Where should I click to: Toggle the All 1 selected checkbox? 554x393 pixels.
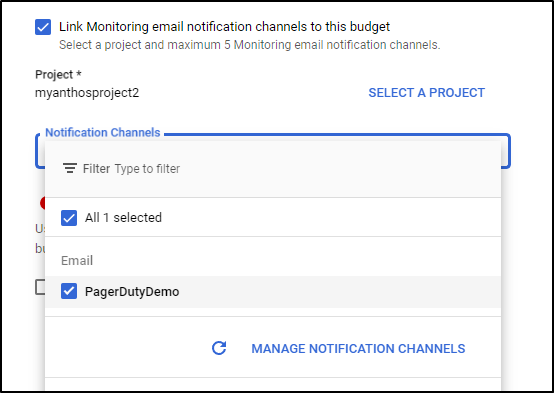(69, 218)
